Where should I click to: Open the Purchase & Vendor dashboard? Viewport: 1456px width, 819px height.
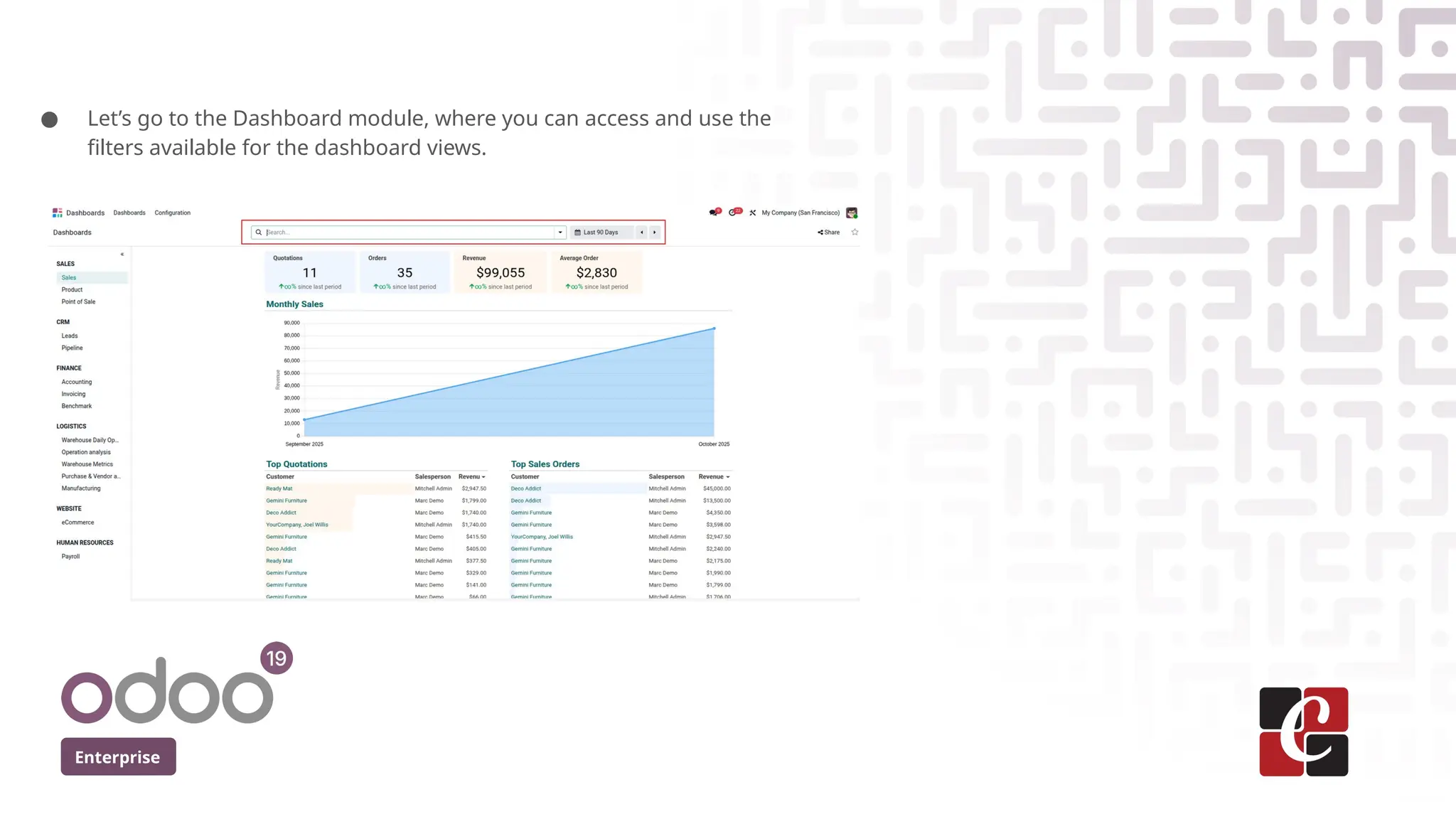[x=91, y=477]
